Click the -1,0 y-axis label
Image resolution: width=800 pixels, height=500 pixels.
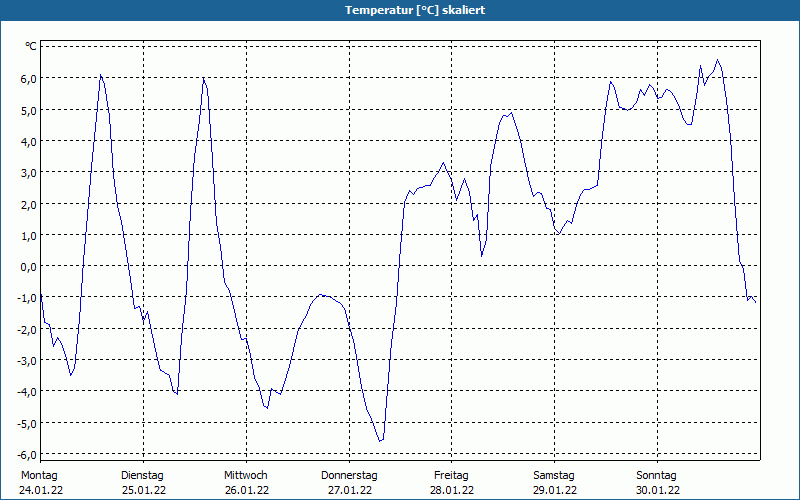click(27, 298)
